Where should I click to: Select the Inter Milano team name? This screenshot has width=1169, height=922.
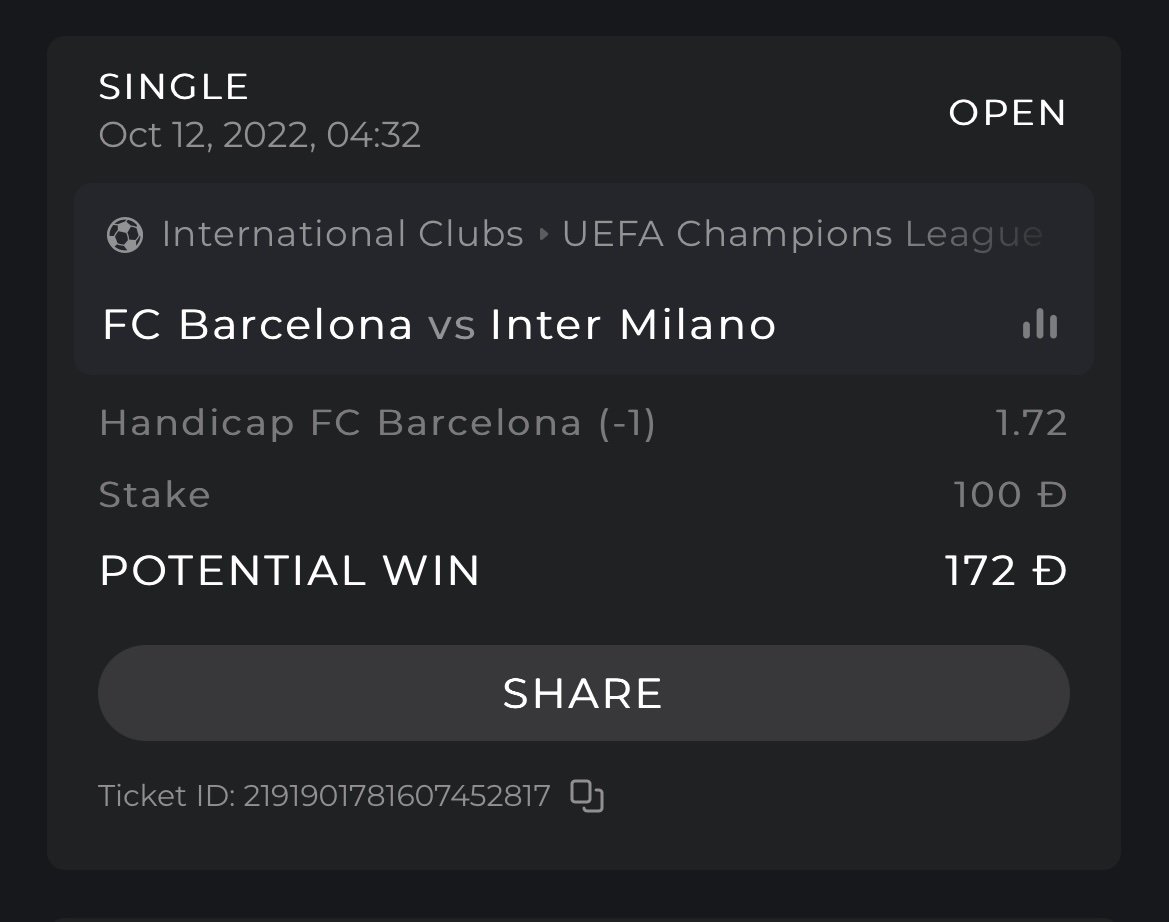(633, 325)
